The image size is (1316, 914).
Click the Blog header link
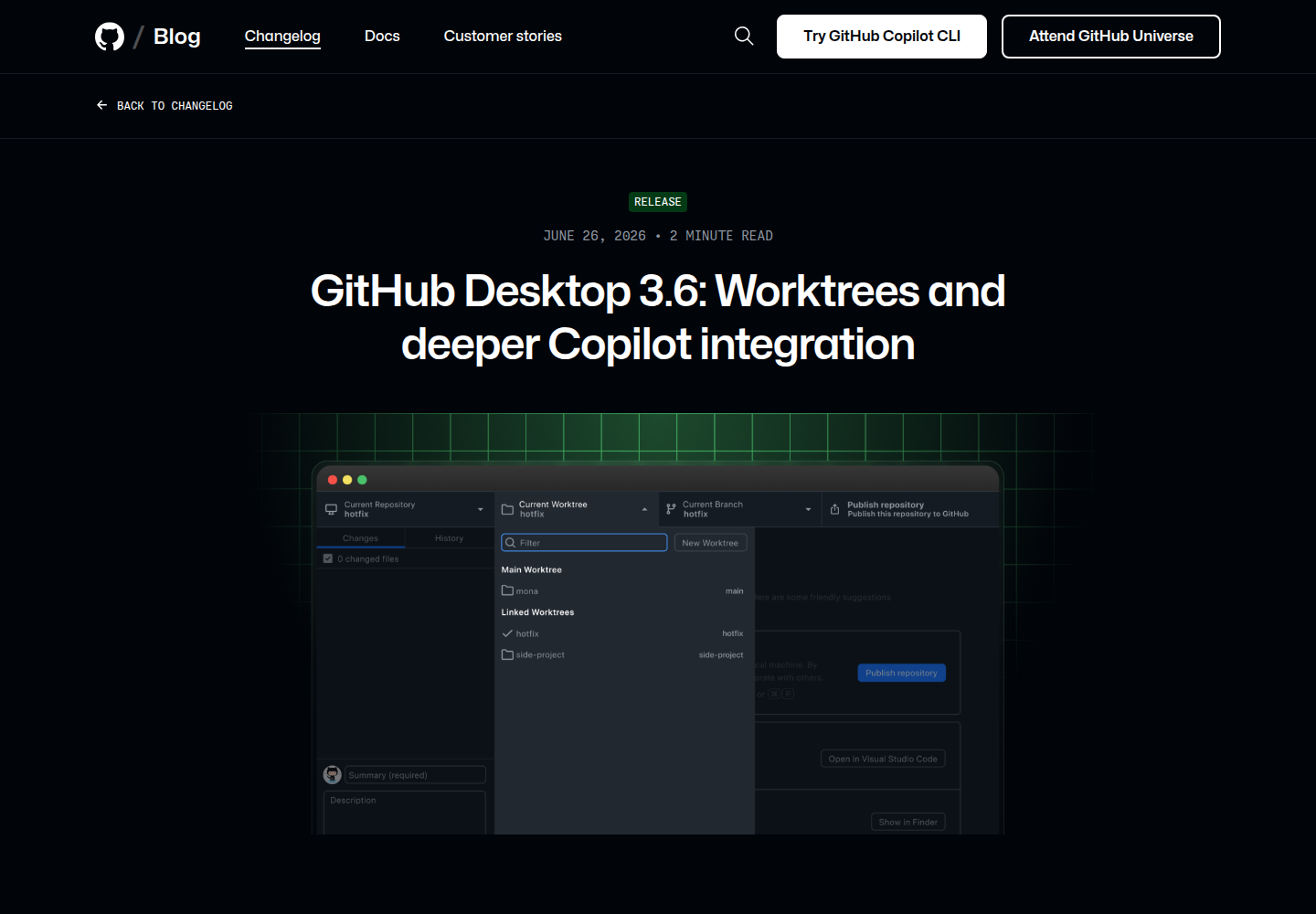(176, 37)
